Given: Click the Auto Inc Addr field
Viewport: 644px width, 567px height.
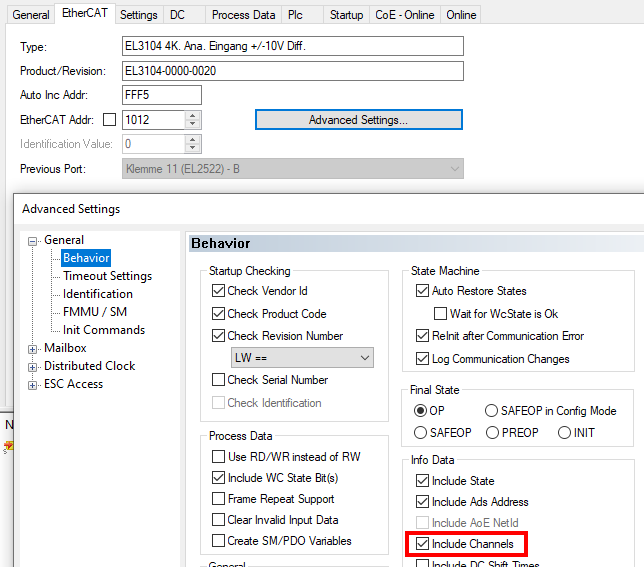Looking at the screenshot, I should pos(162,95).
